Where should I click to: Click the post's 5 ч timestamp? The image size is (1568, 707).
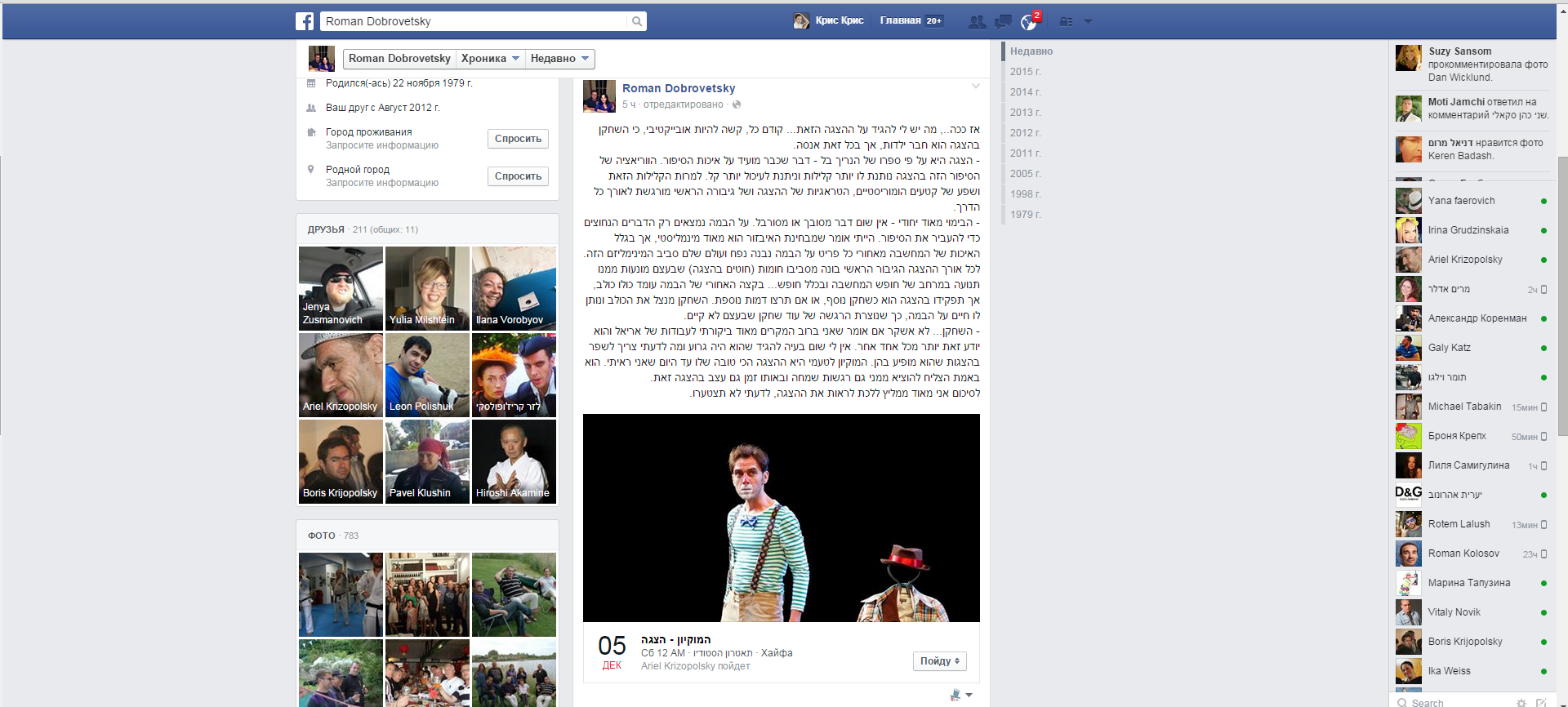629,104
